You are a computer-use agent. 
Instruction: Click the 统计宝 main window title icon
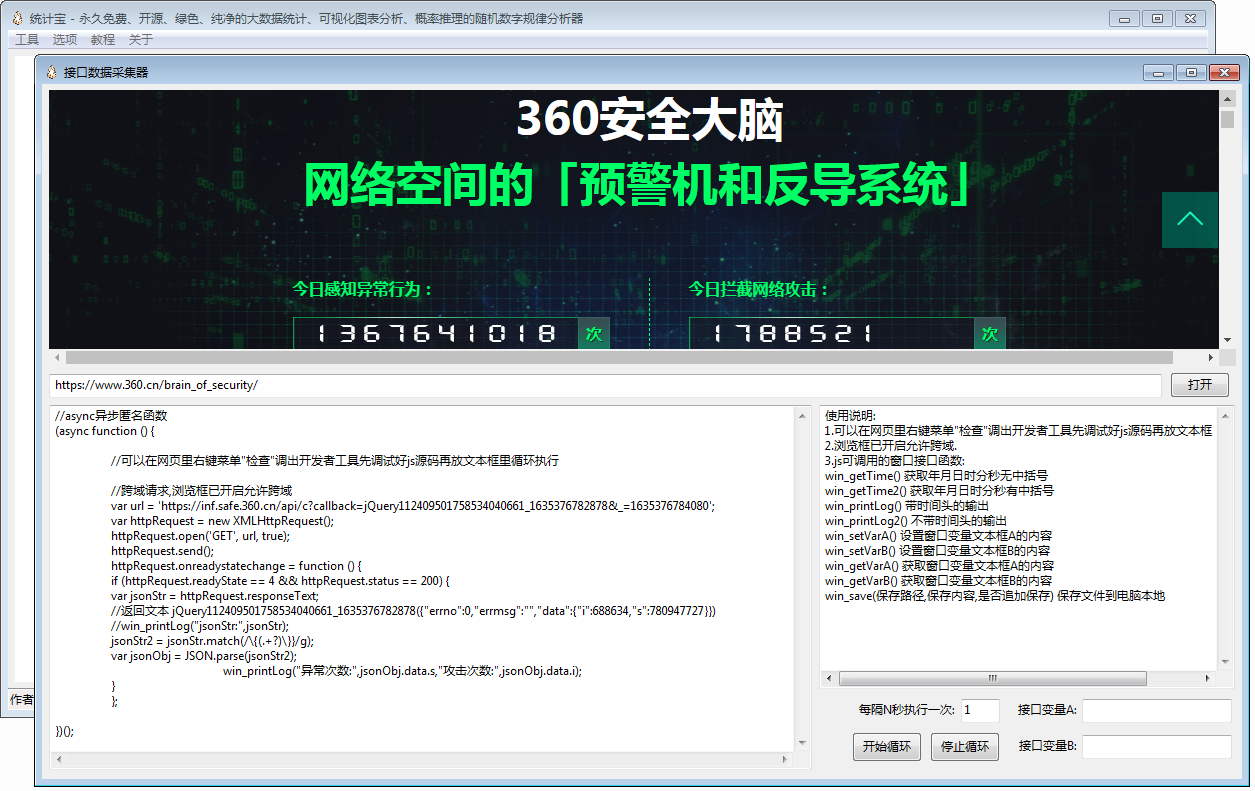(17, 19)
